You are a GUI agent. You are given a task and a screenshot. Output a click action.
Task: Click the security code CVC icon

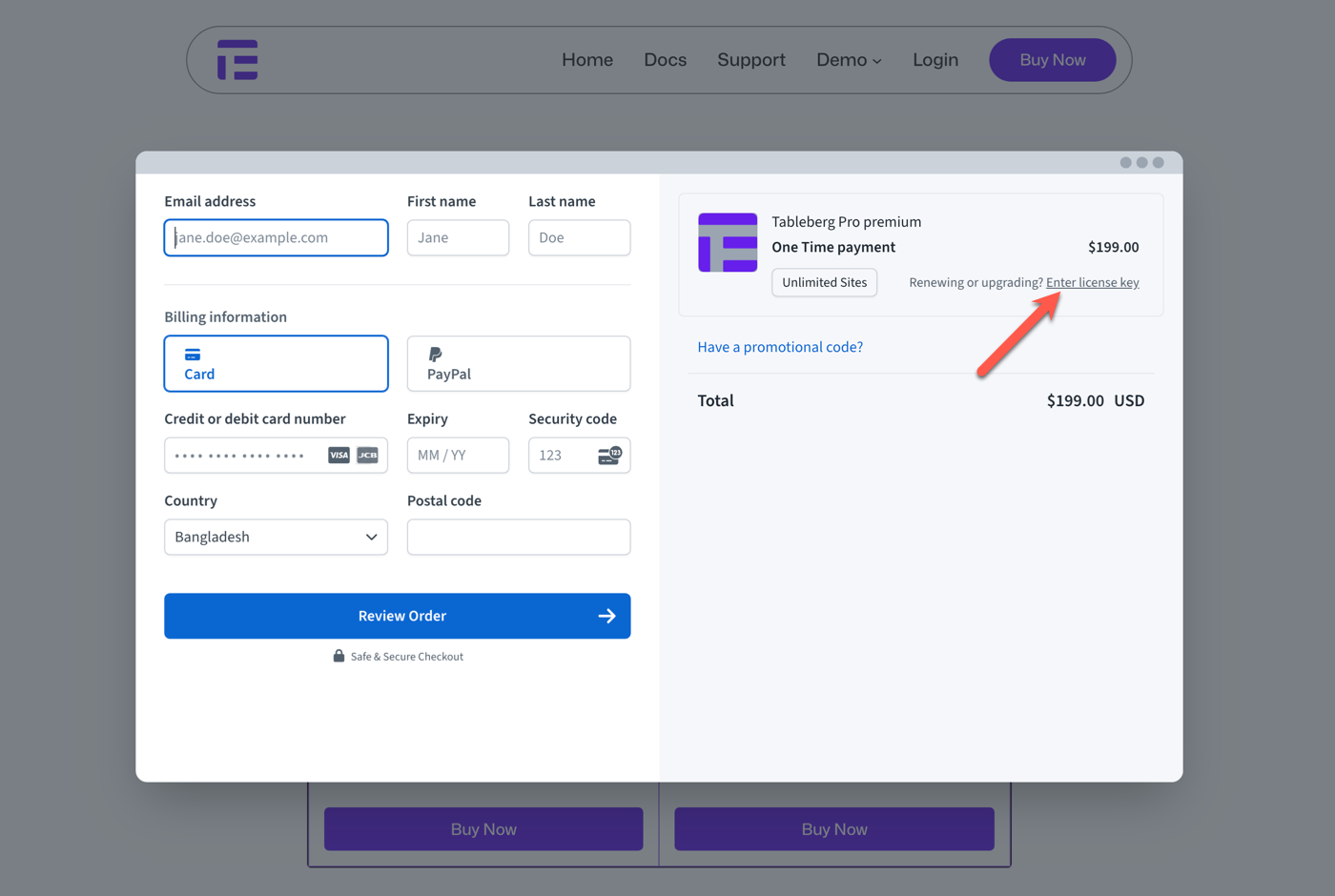click(609, 456)
